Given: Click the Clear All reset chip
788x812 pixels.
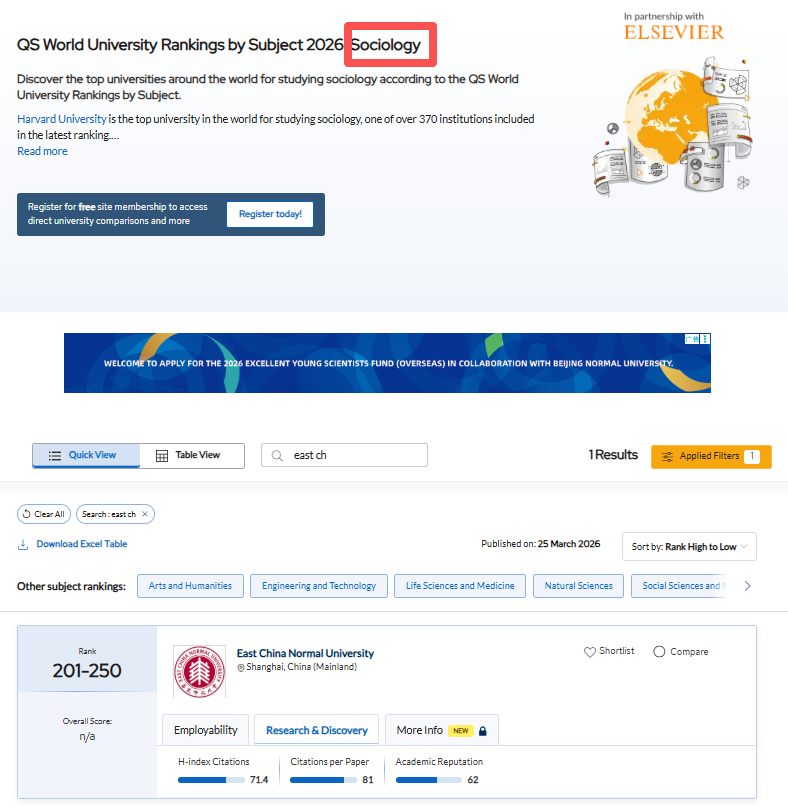Looking at the screenshot, I should point(43,514).
